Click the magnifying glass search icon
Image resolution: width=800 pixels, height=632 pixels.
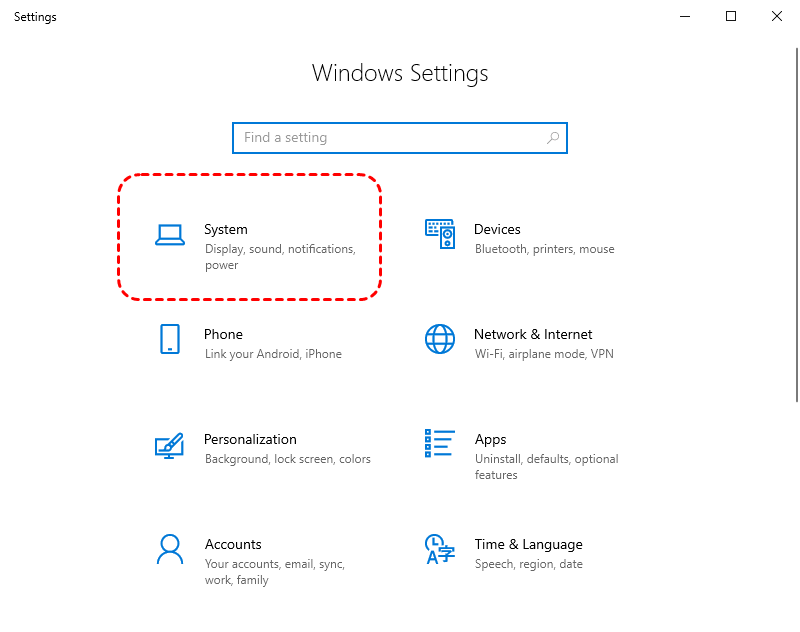tap(553, 138)
